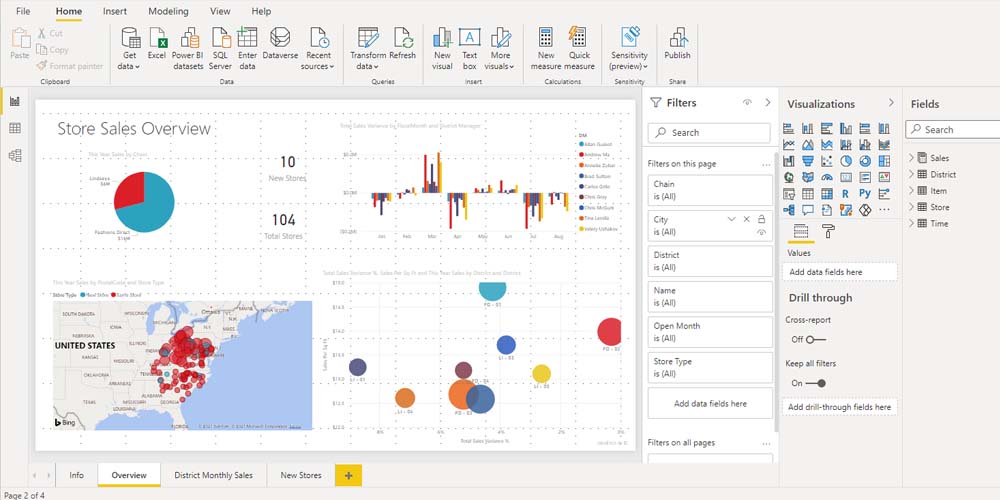Import data from Excel
The image size is (1000, 500).
click(x=157, y=43)
